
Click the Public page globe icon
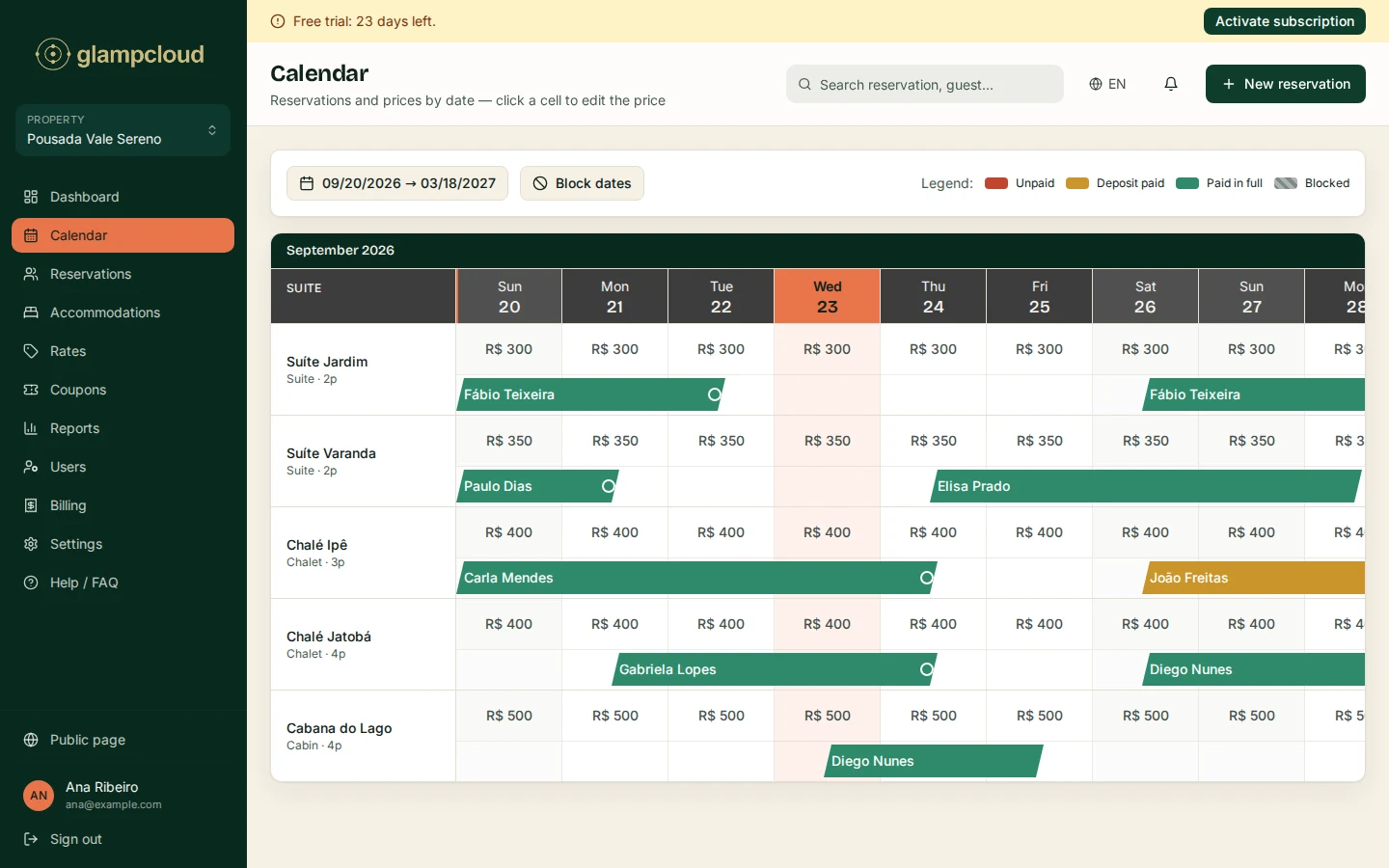coord(31,740)
